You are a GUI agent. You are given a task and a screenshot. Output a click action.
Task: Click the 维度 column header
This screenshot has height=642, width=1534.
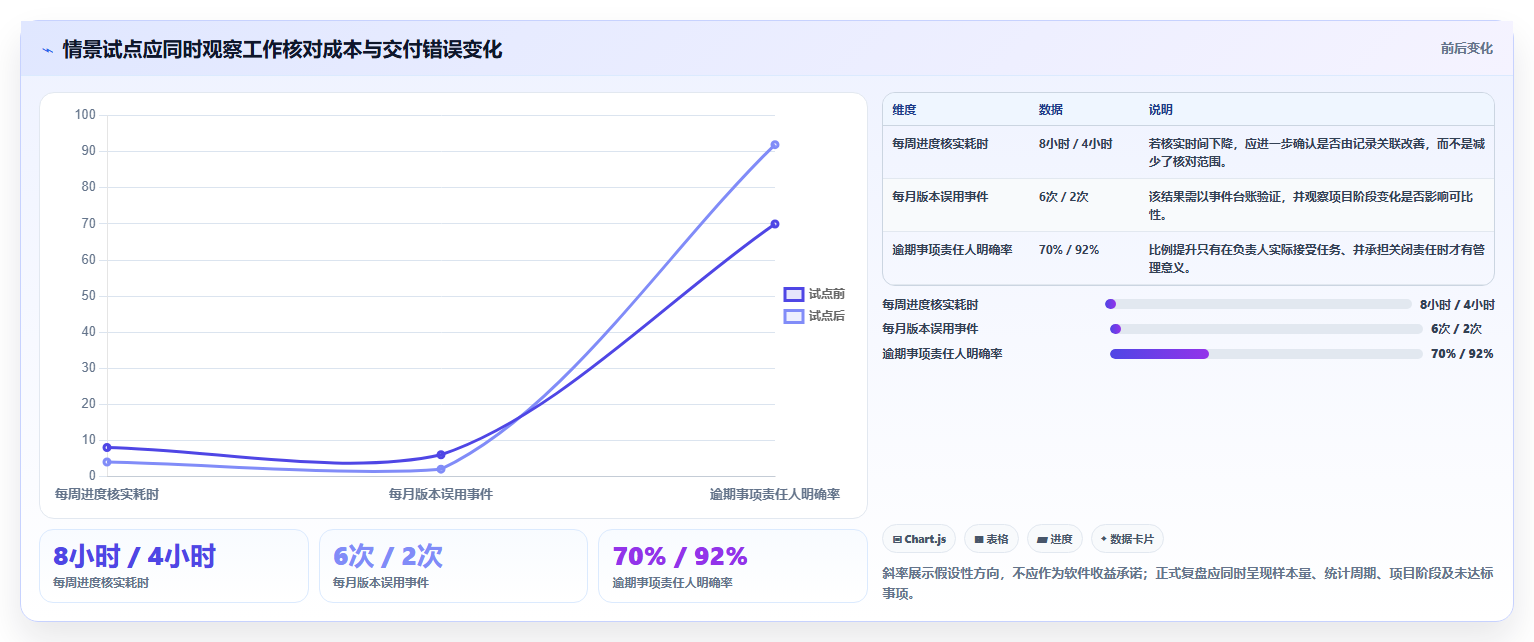coord(905,110)
